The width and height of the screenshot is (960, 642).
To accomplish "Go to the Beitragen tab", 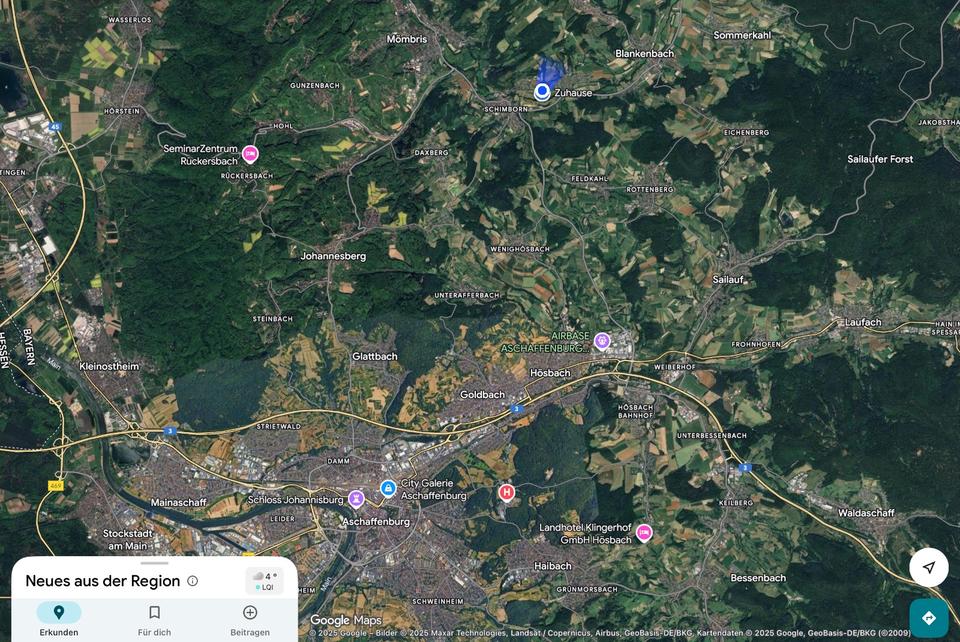I will click(x=250, y=619).
